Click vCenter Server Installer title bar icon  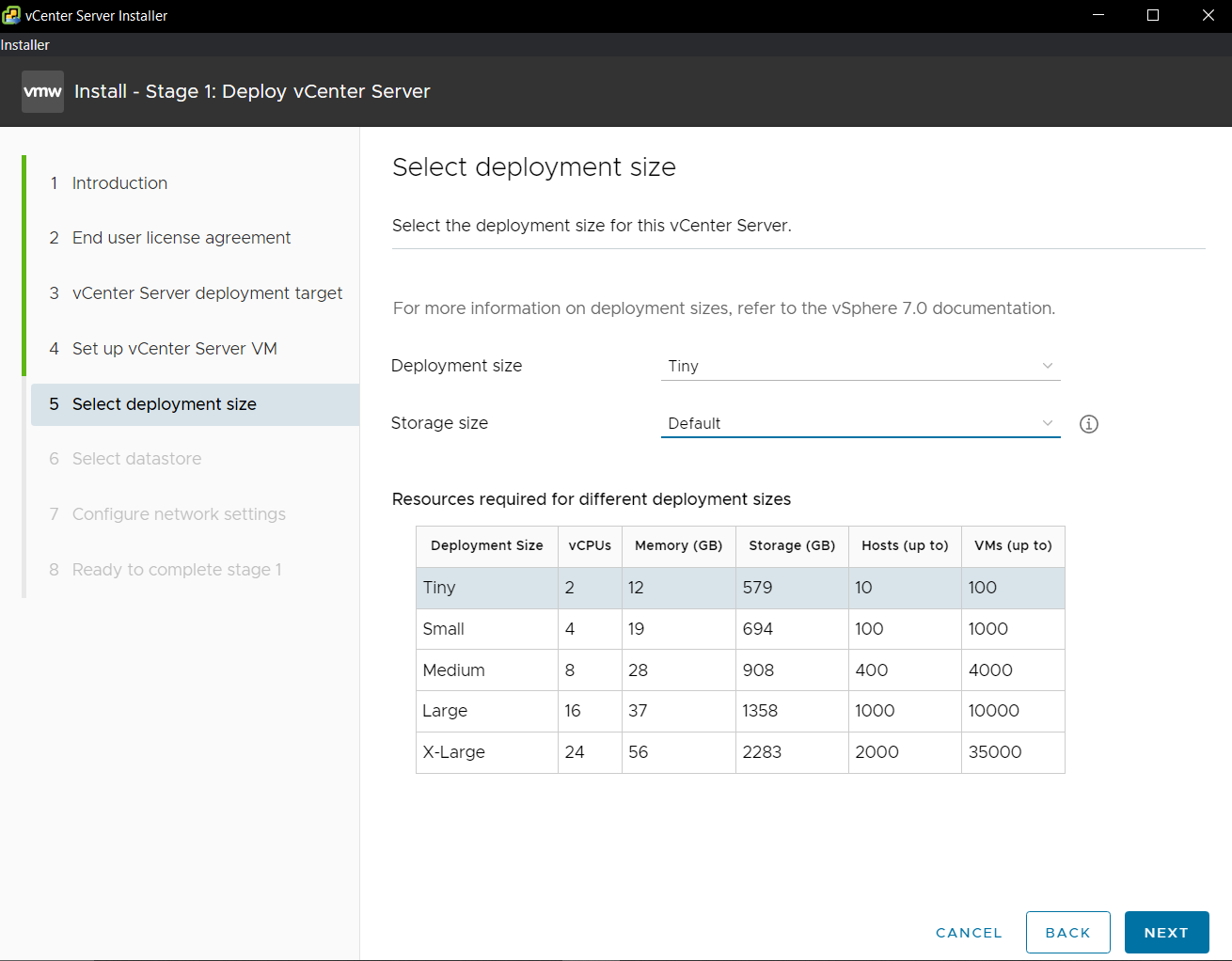click(x=10, y=15)
